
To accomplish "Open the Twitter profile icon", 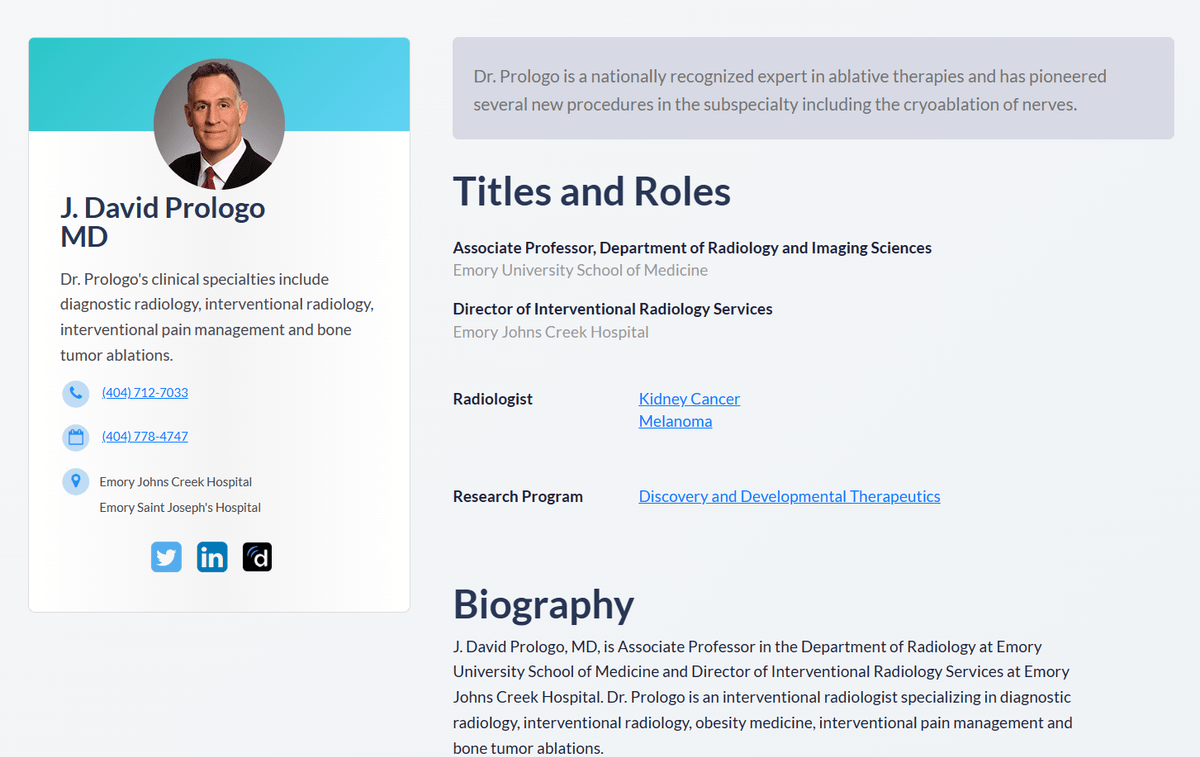I will 166,557.
